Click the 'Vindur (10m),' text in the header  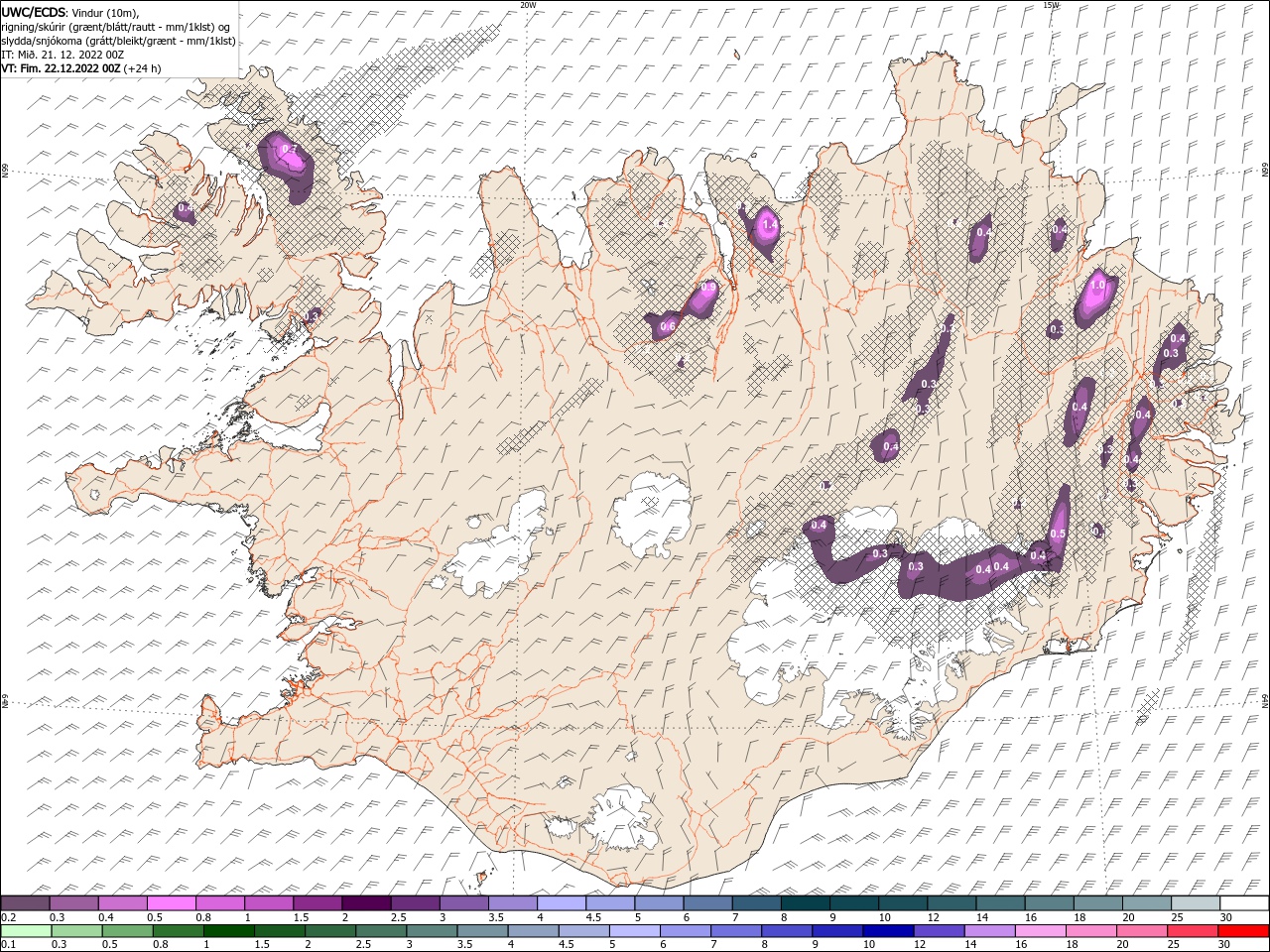point(107,12)
